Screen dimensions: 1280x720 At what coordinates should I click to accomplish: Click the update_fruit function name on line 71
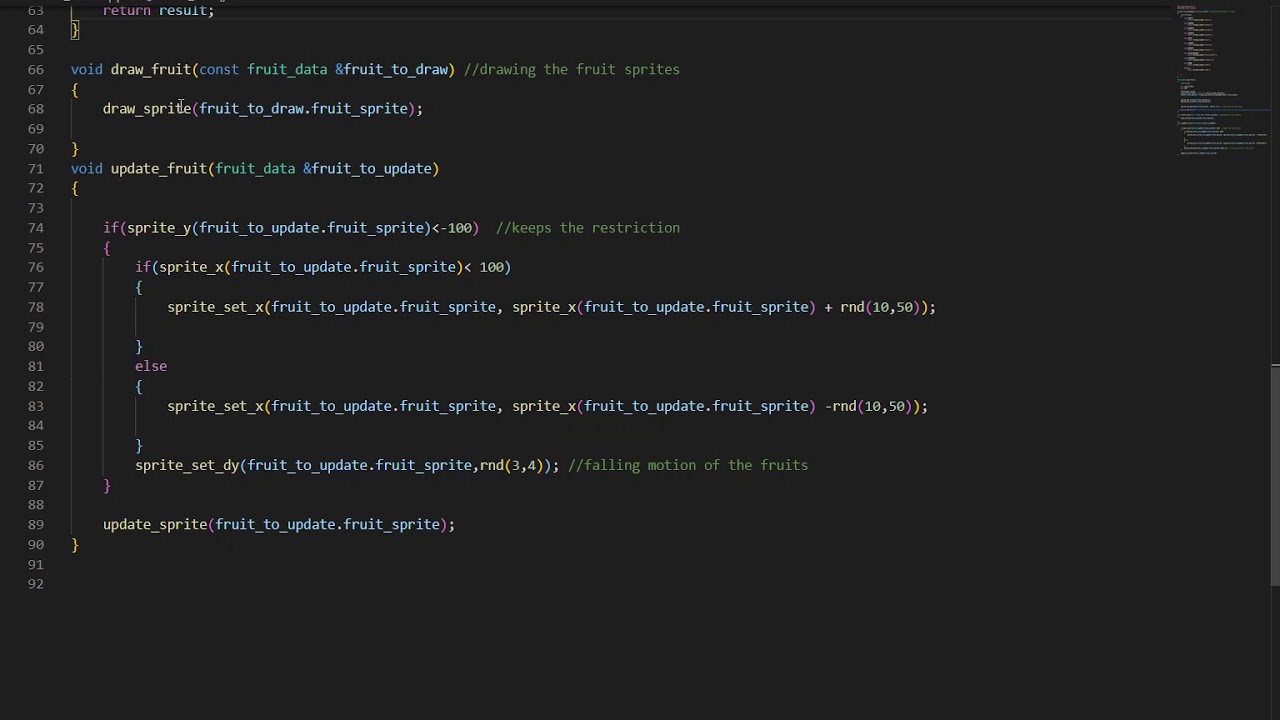pos(159,168)
